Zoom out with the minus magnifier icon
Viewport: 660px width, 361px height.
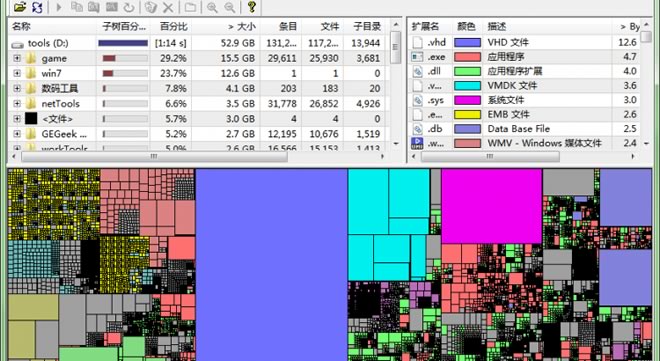pos(229,7)
